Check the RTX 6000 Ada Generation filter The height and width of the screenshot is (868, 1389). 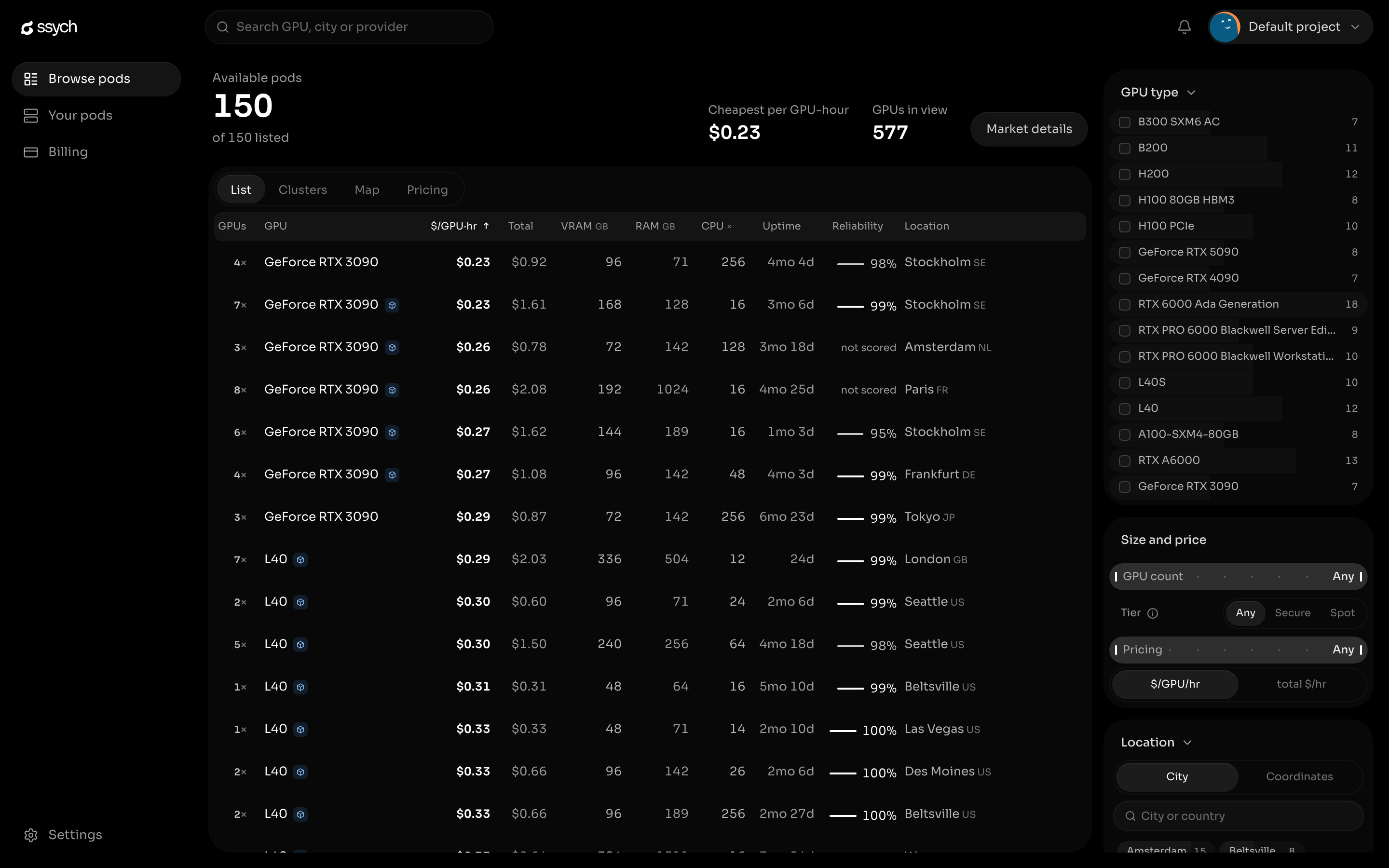[1124, 304]
